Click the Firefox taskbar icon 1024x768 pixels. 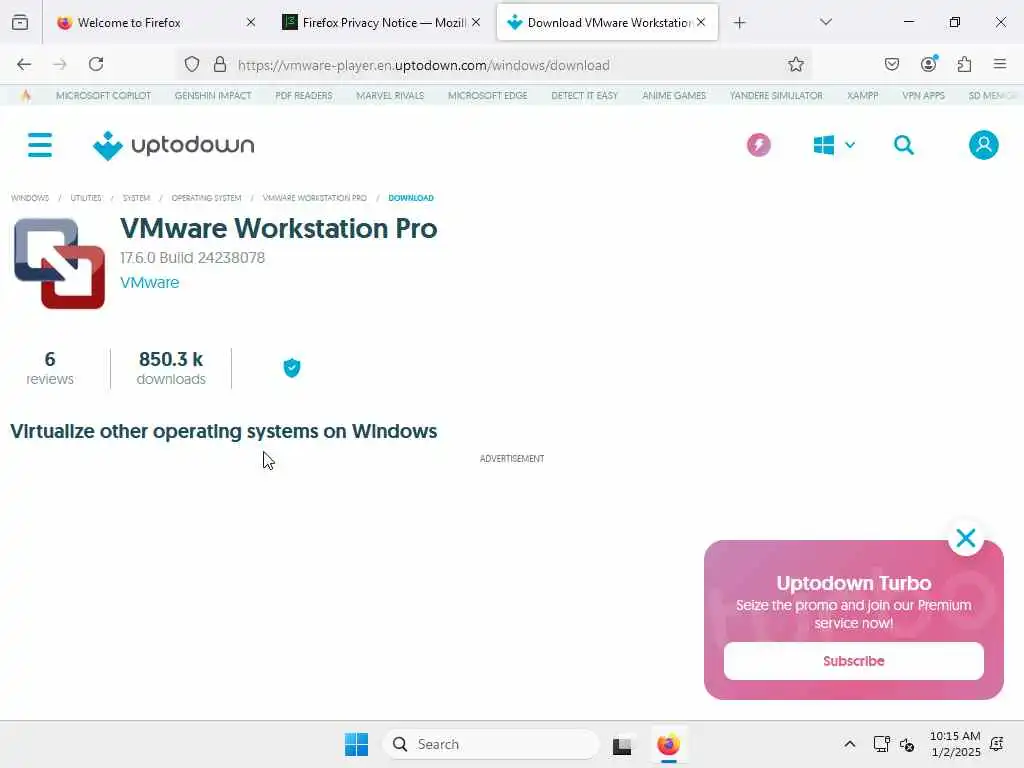[668, 744]
